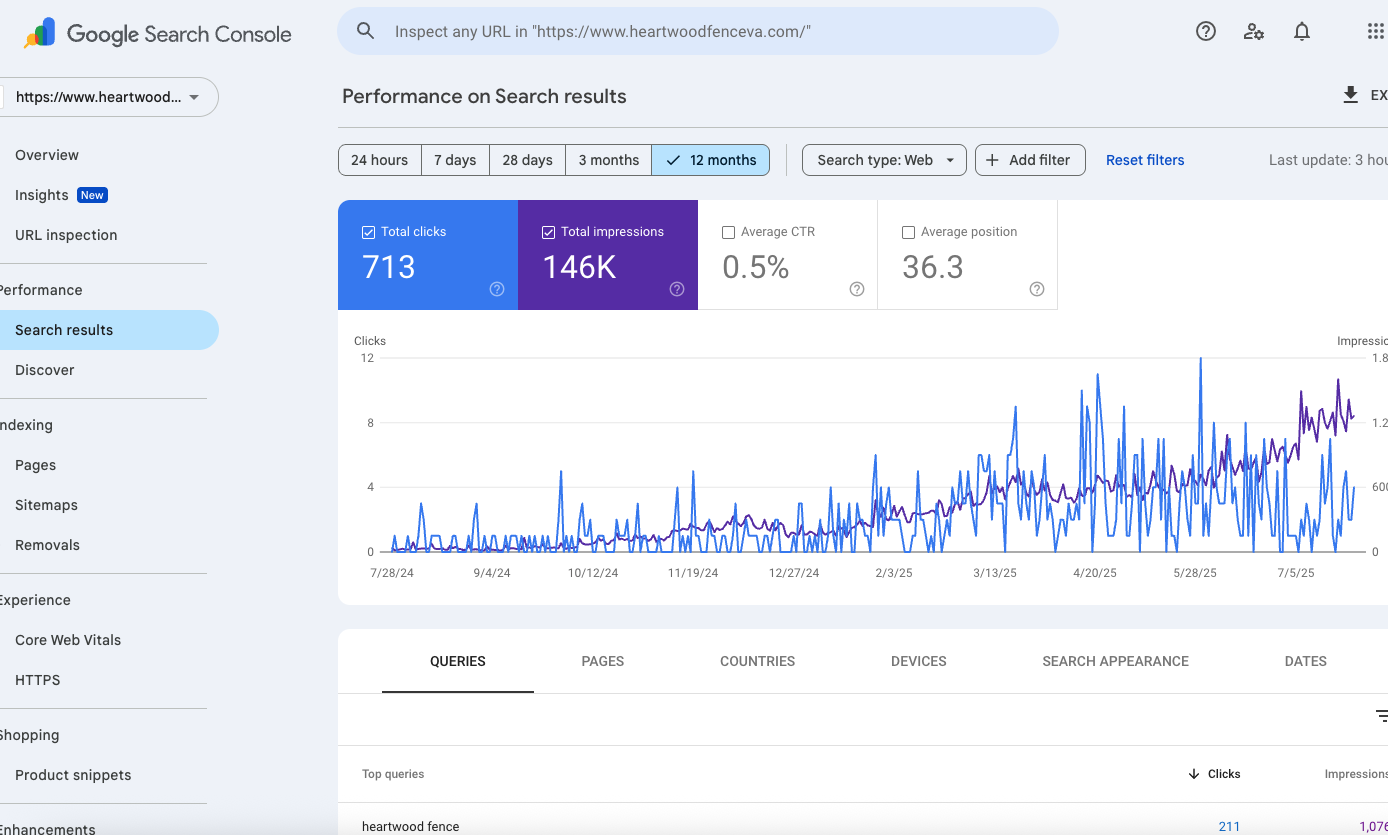Image resolution: width=1388 pixels, height=835 pixels.
Task: Collapse the Shopping section header
Action: (x=30, y=735)
